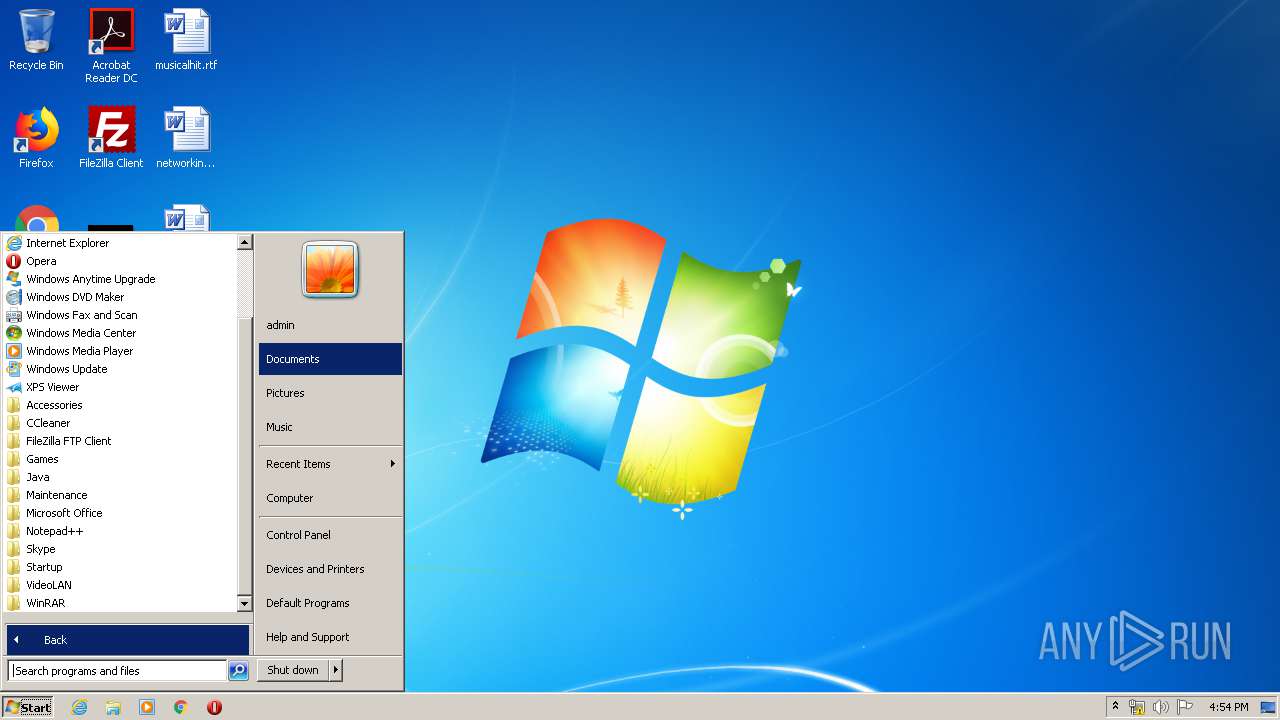Open the Startup folder
This screenshot has width=1280, height=720.
(x=120, y=567)
